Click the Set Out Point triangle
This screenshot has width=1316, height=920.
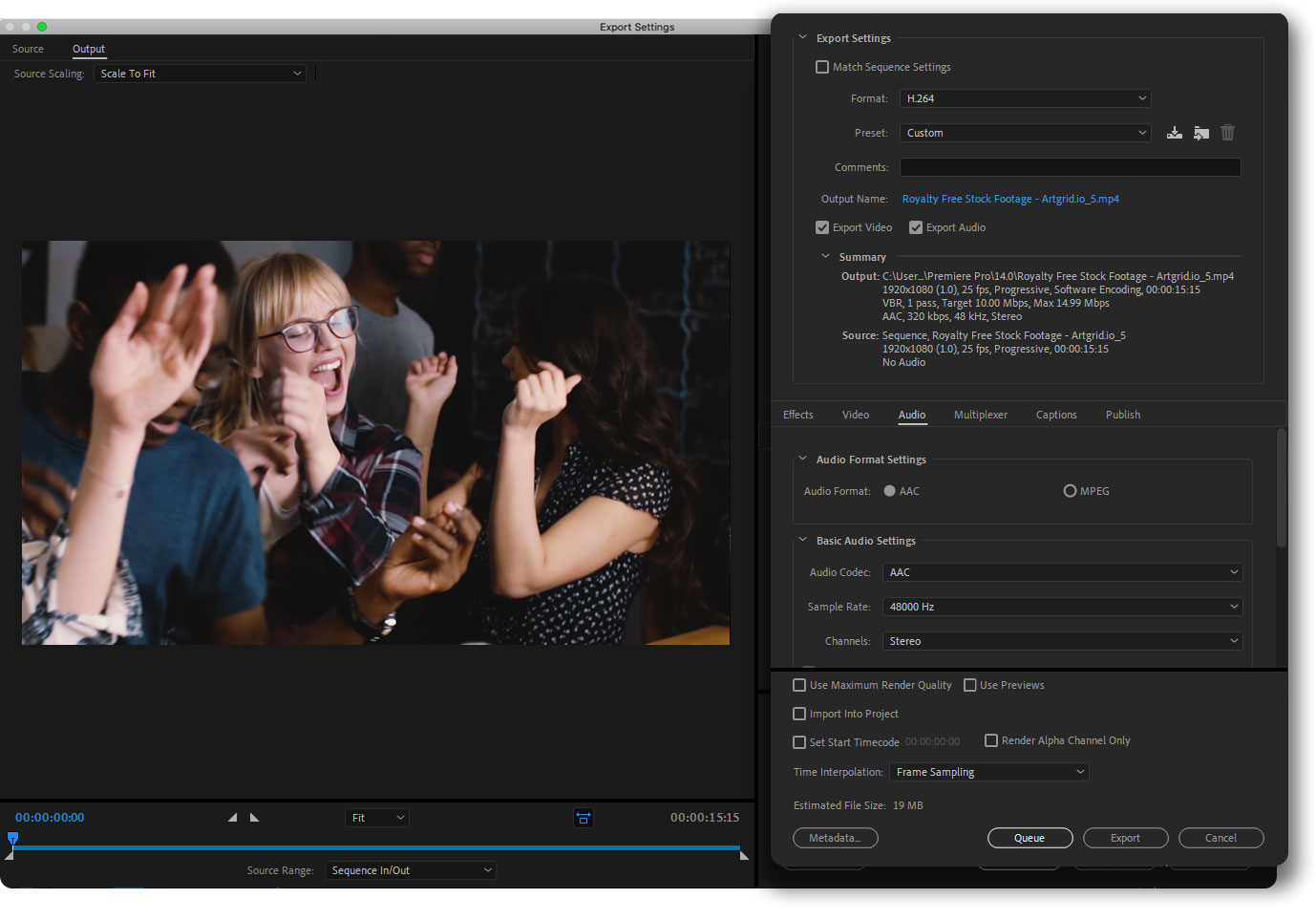point(254,818)
